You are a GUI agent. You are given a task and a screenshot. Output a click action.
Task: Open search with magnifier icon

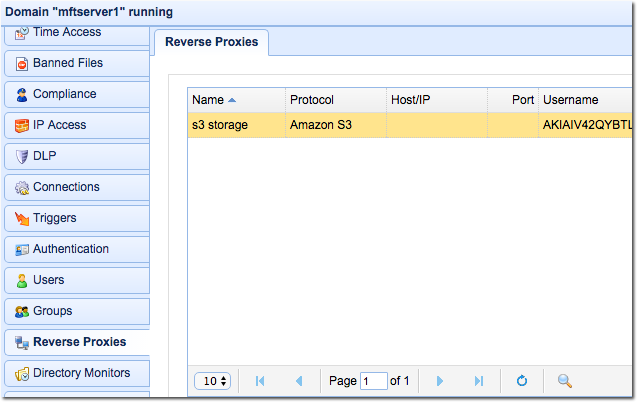pyautogui.click(x=565, y=381)
